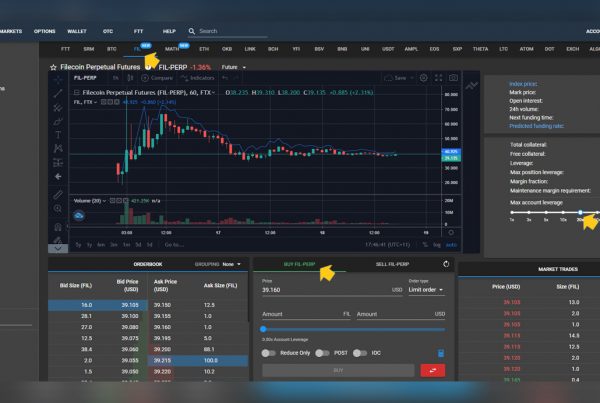Image resolution: width=600 pixels, height=403 pixels.
Task: Click the Predicted funding rate link
Action: [536, 126]
